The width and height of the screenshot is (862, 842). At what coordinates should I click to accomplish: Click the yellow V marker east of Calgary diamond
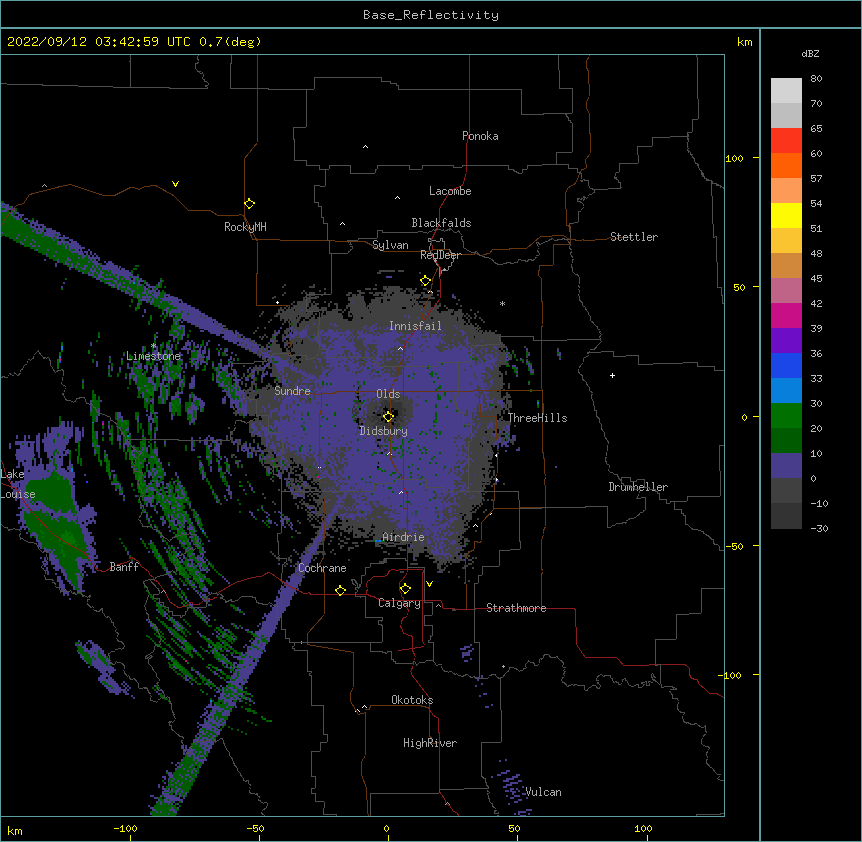click(429, 584)
